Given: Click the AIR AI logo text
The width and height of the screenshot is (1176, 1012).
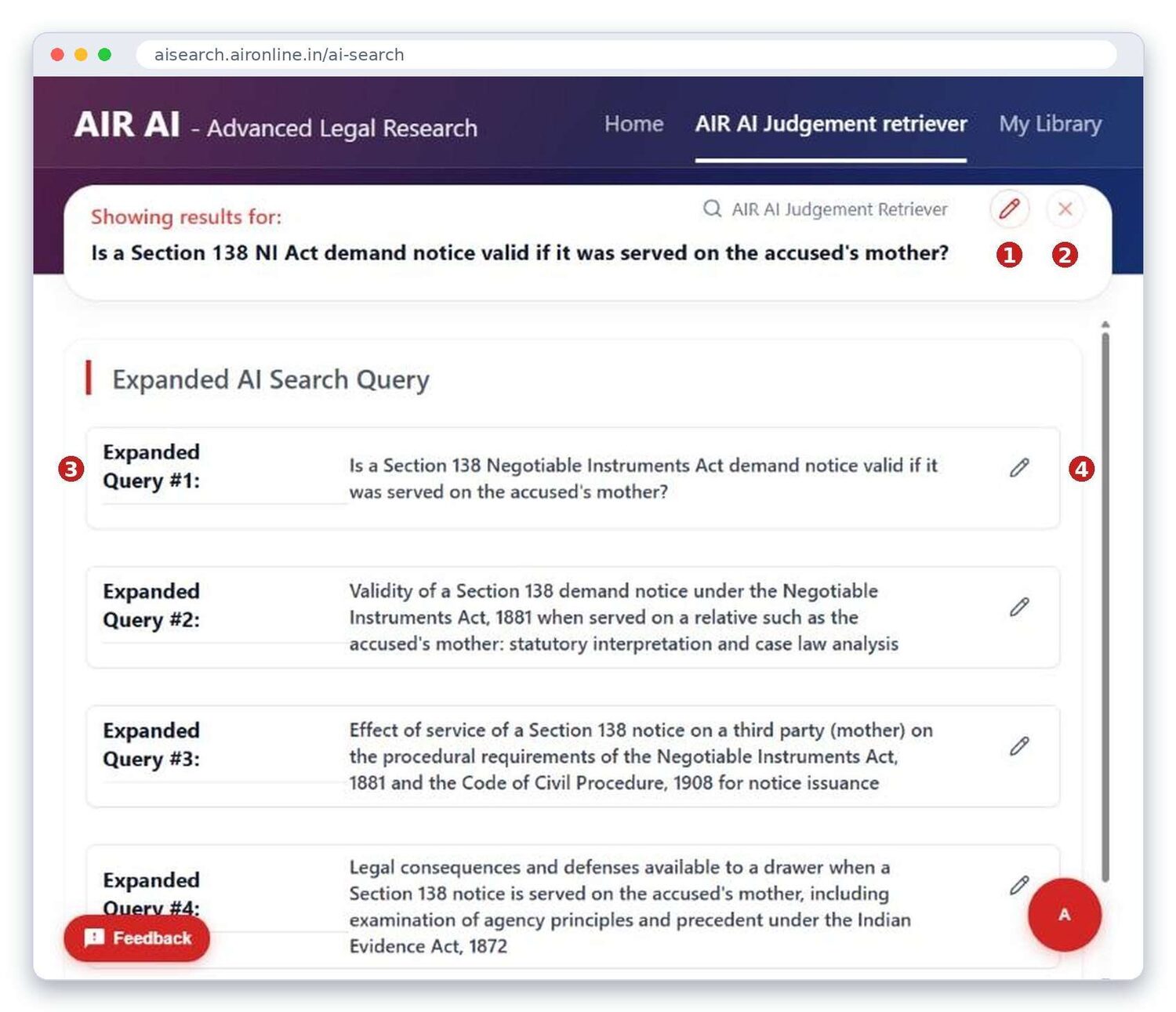Looking at the screenshot, I should tap(127, 125).
